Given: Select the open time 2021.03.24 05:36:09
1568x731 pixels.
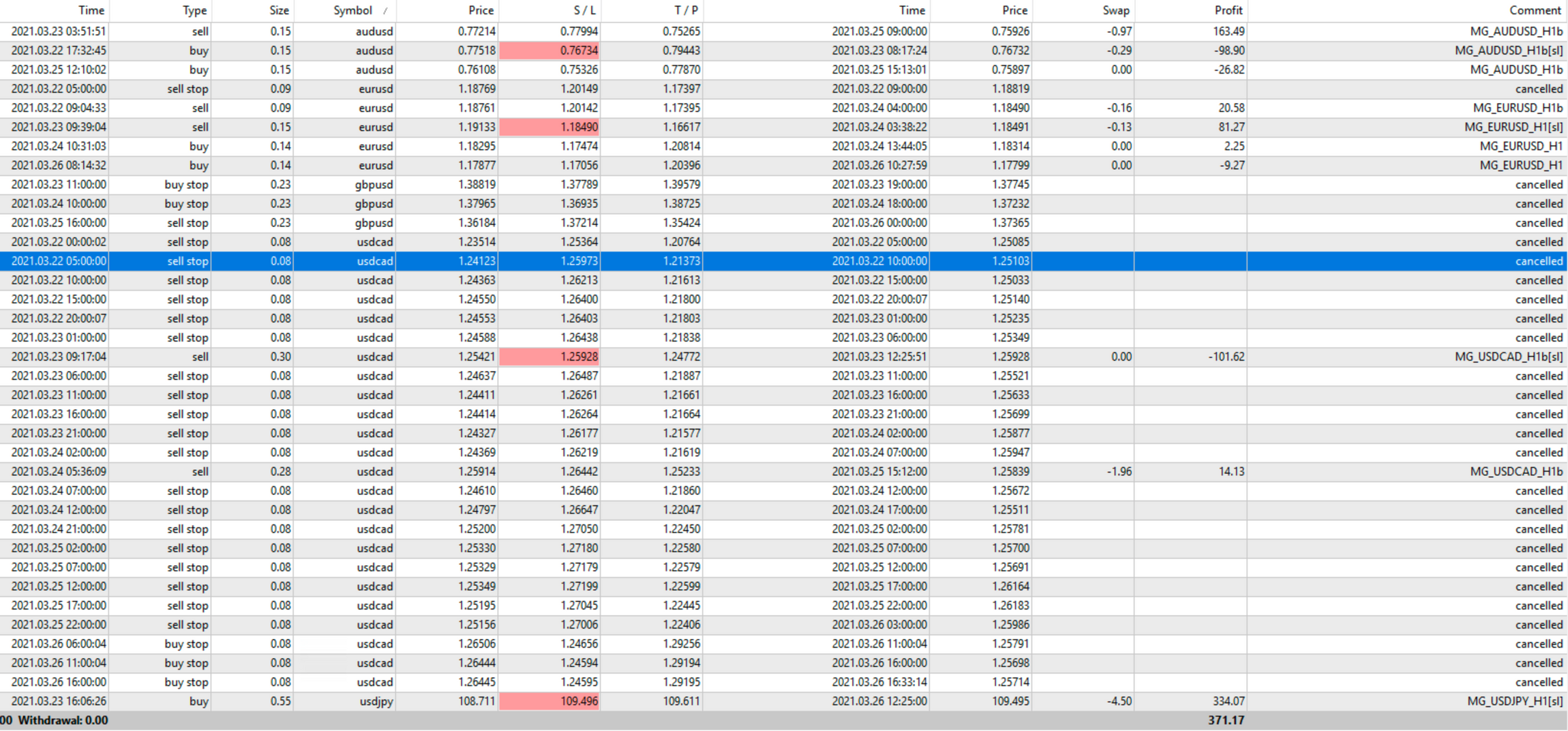Looking at the screenshot, I should click(59, 471).
